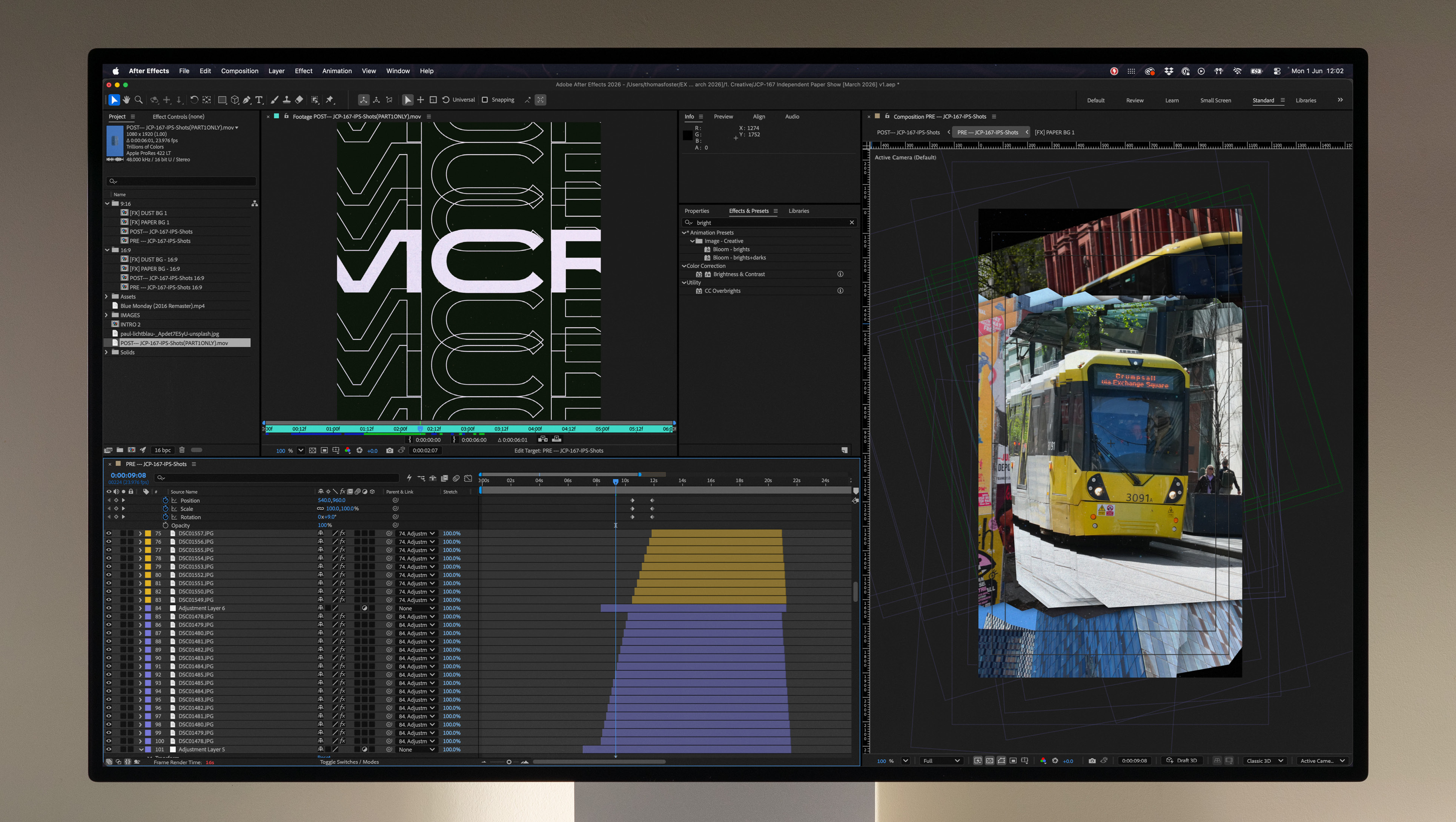Select the Pen tool
Image resolution: width=1456 pixels, height=822 pixels.
click(247, 100)
